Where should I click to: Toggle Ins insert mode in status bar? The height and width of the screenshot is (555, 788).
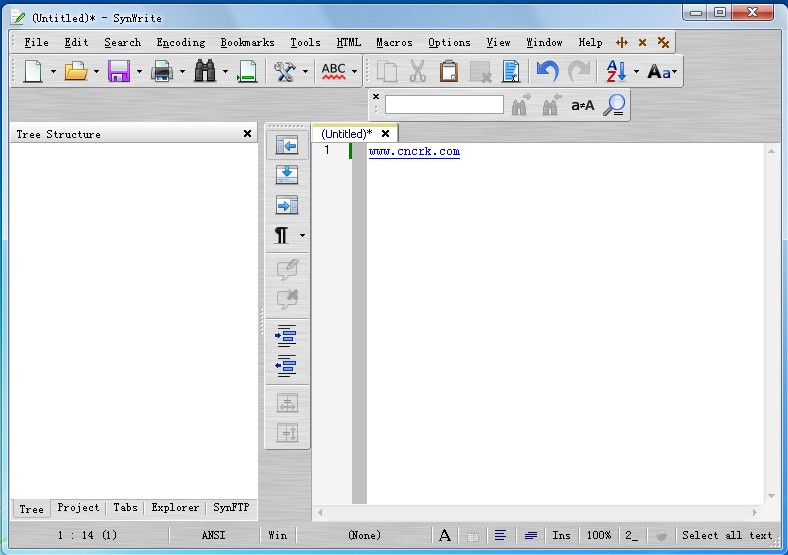tap(562, 536)
